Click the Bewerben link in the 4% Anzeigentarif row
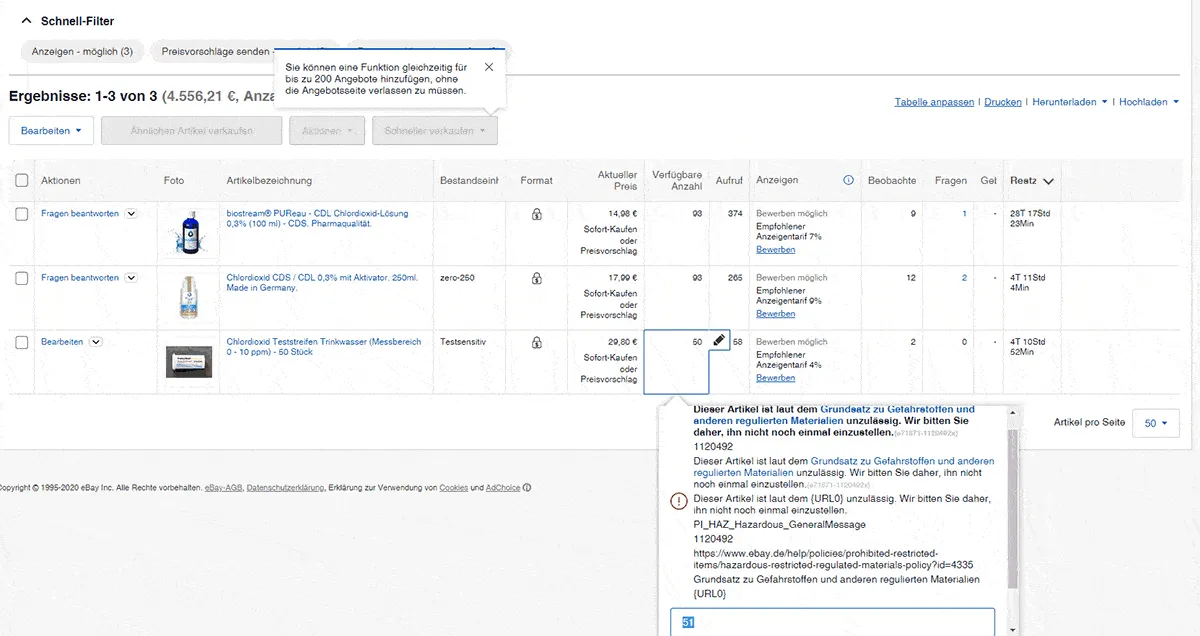The image size is (1200, 636). 776,378
